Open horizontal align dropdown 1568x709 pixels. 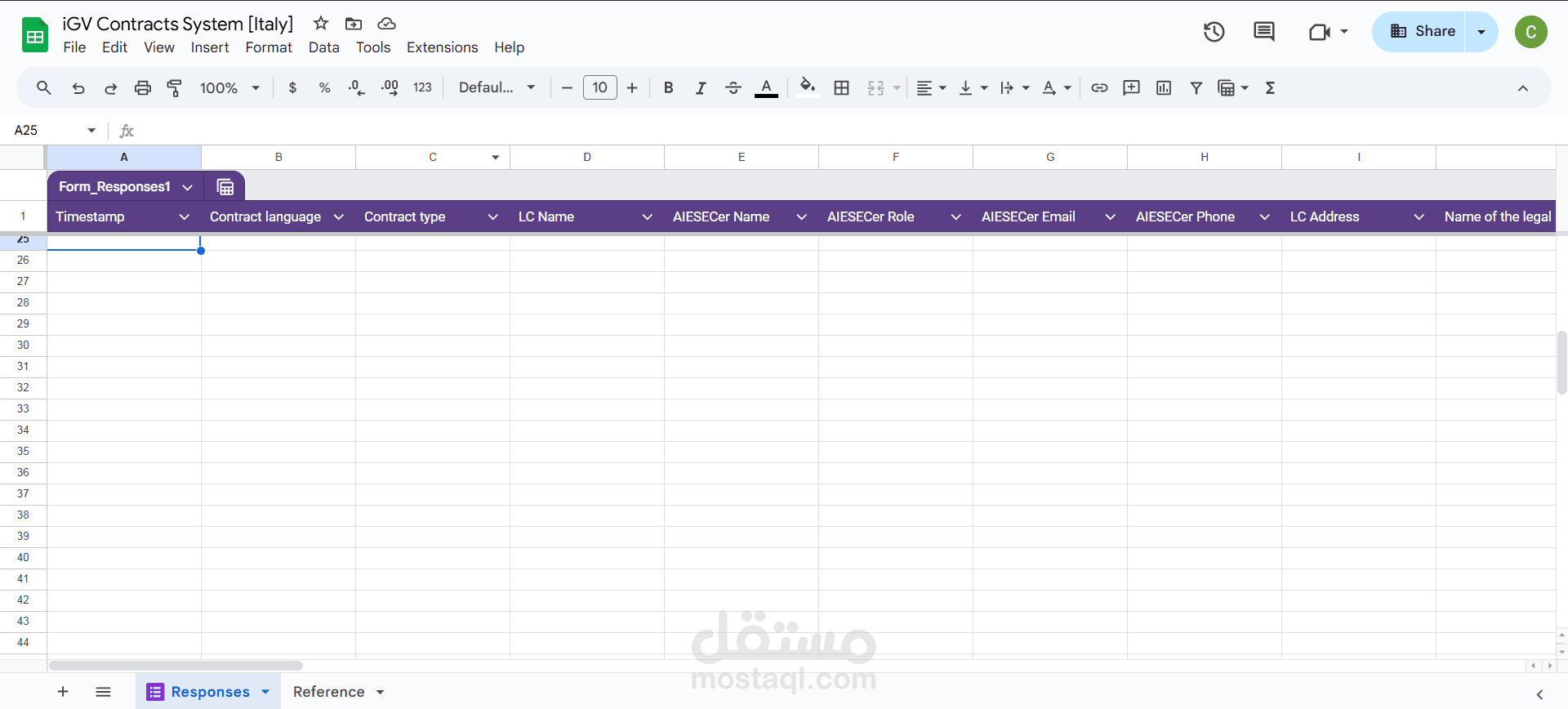tap(931, 88)
